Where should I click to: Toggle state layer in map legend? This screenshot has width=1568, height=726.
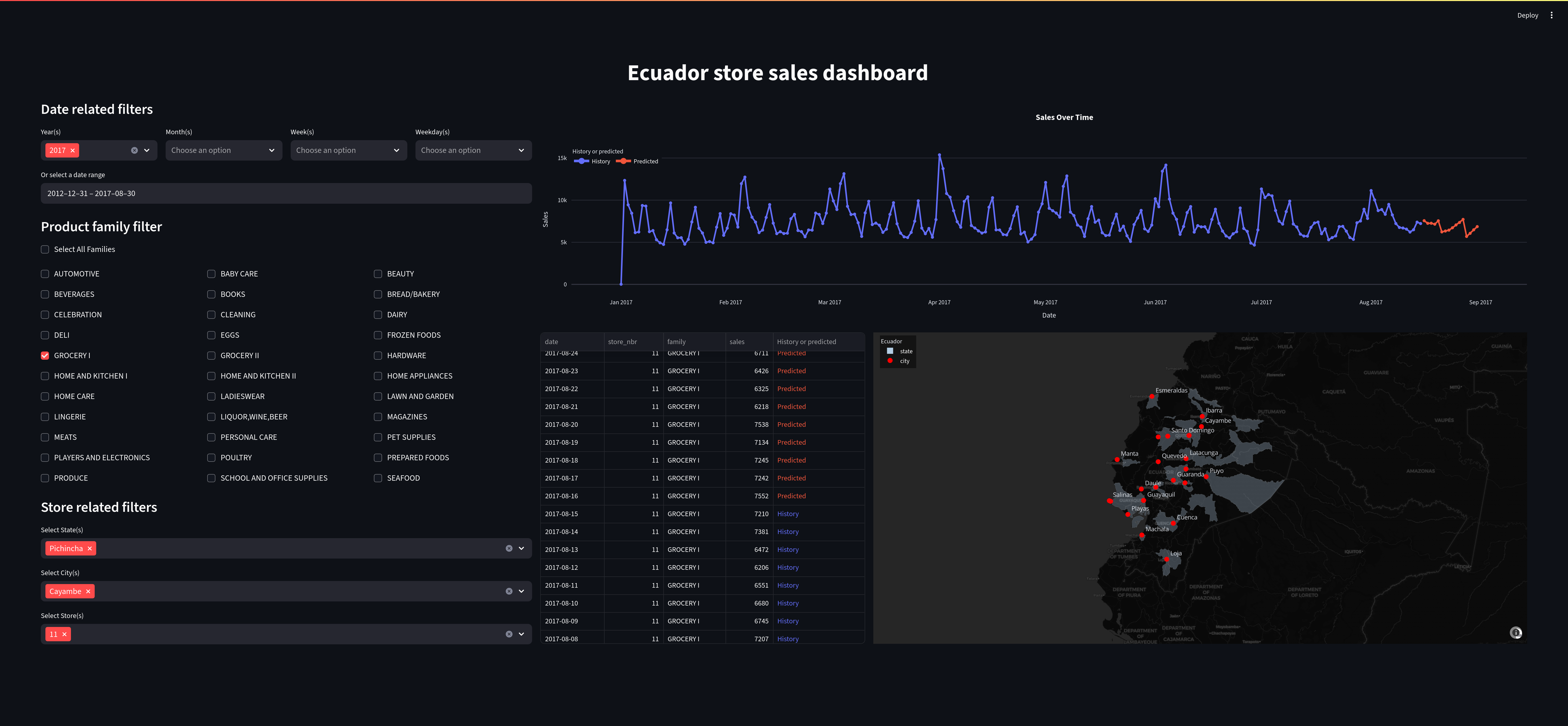(899, 352)
